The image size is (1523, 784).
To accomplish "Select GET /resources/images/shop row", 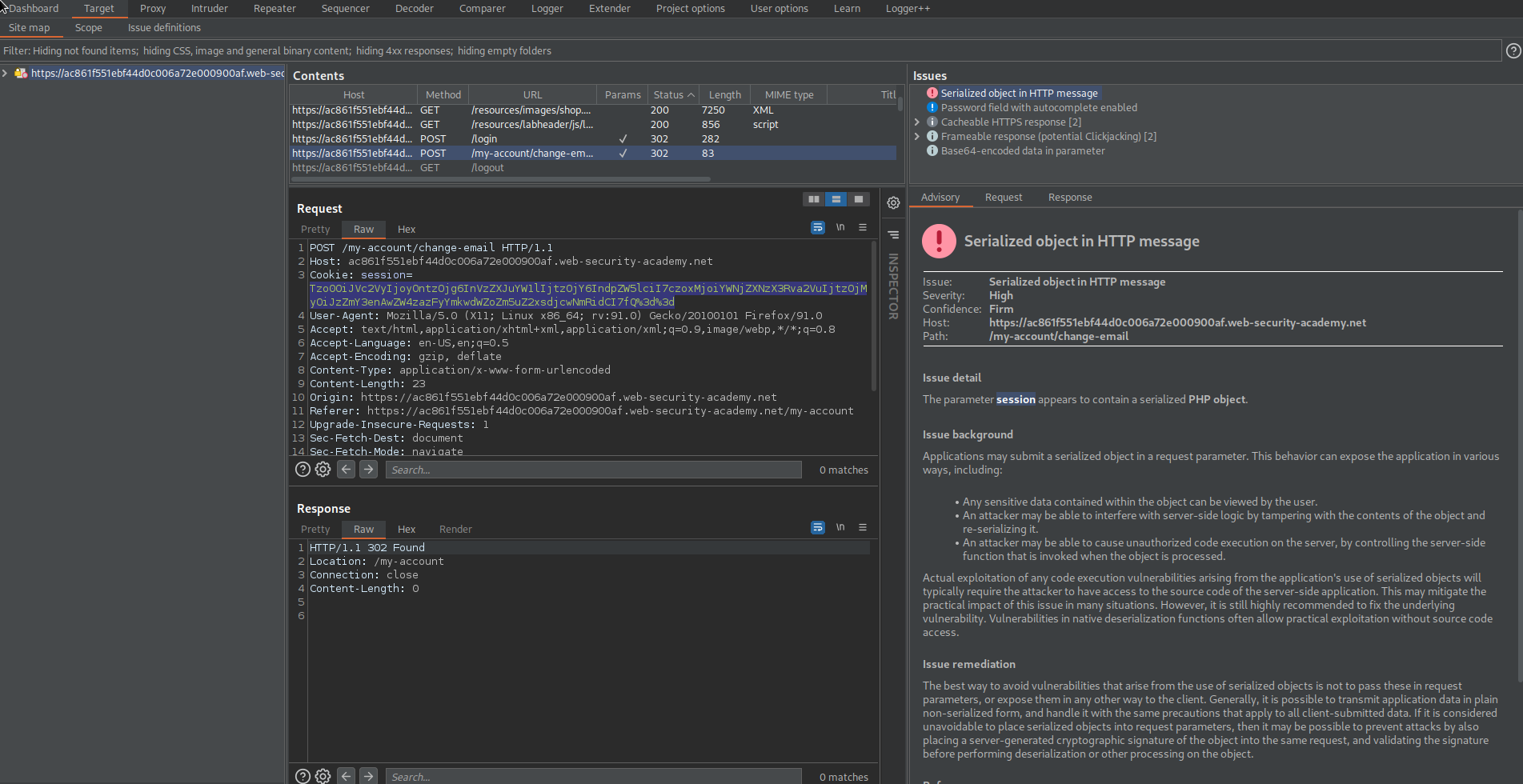I will click(593, 110).
